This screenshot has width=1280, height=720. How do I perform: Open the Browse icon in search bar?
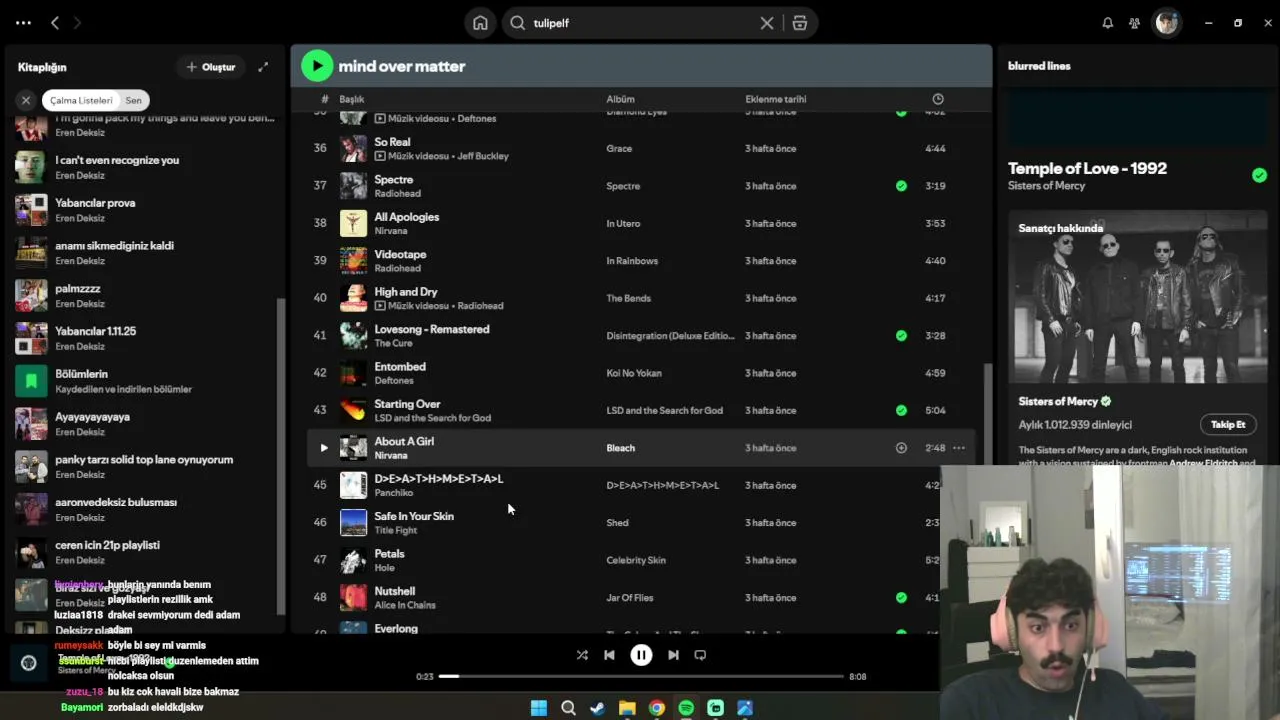tap(800, 23)
